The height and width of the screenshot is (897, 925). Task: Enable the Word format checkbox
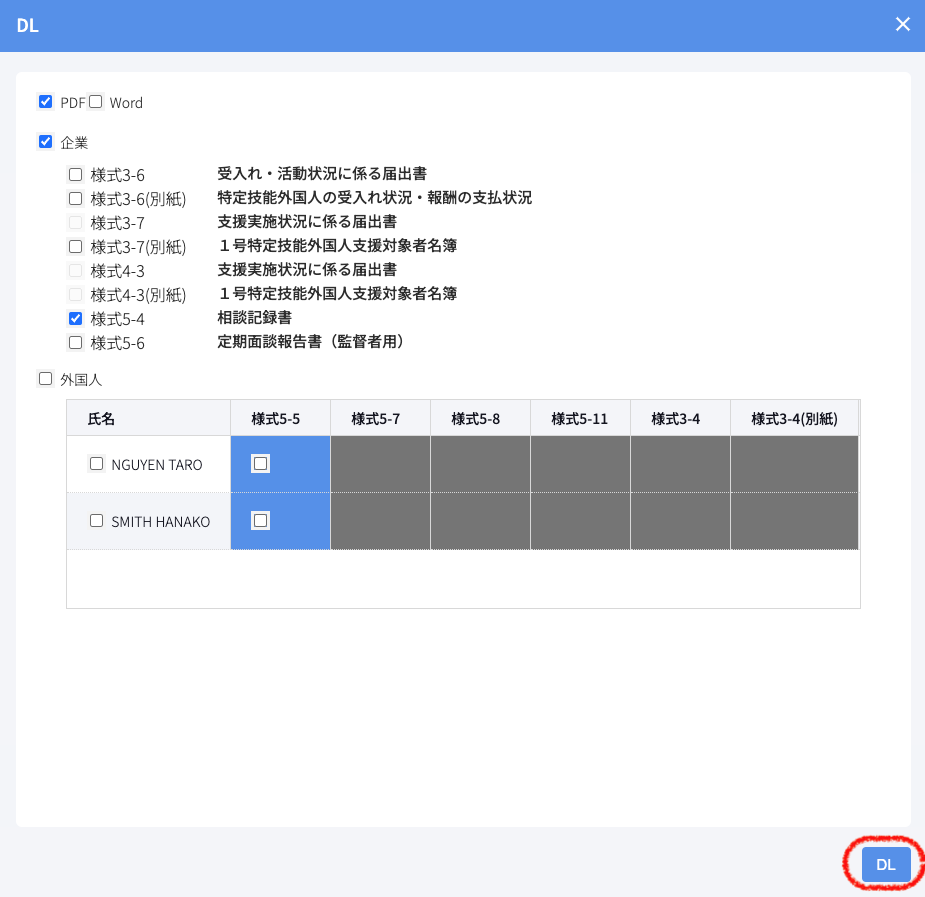(96, 102)
